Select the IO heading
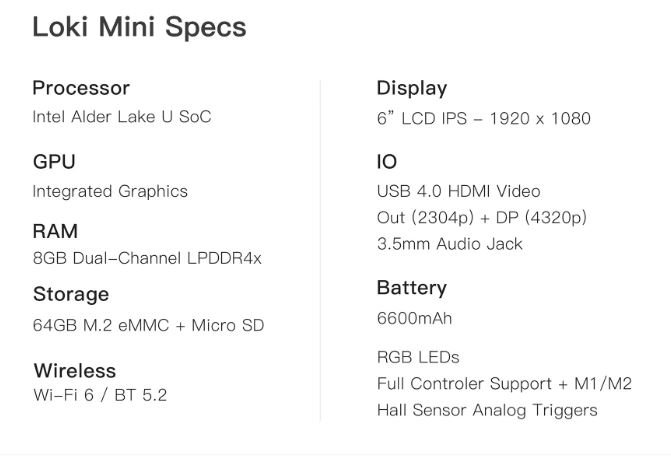This screenshot has width=671, height=473. coord(386,162)
